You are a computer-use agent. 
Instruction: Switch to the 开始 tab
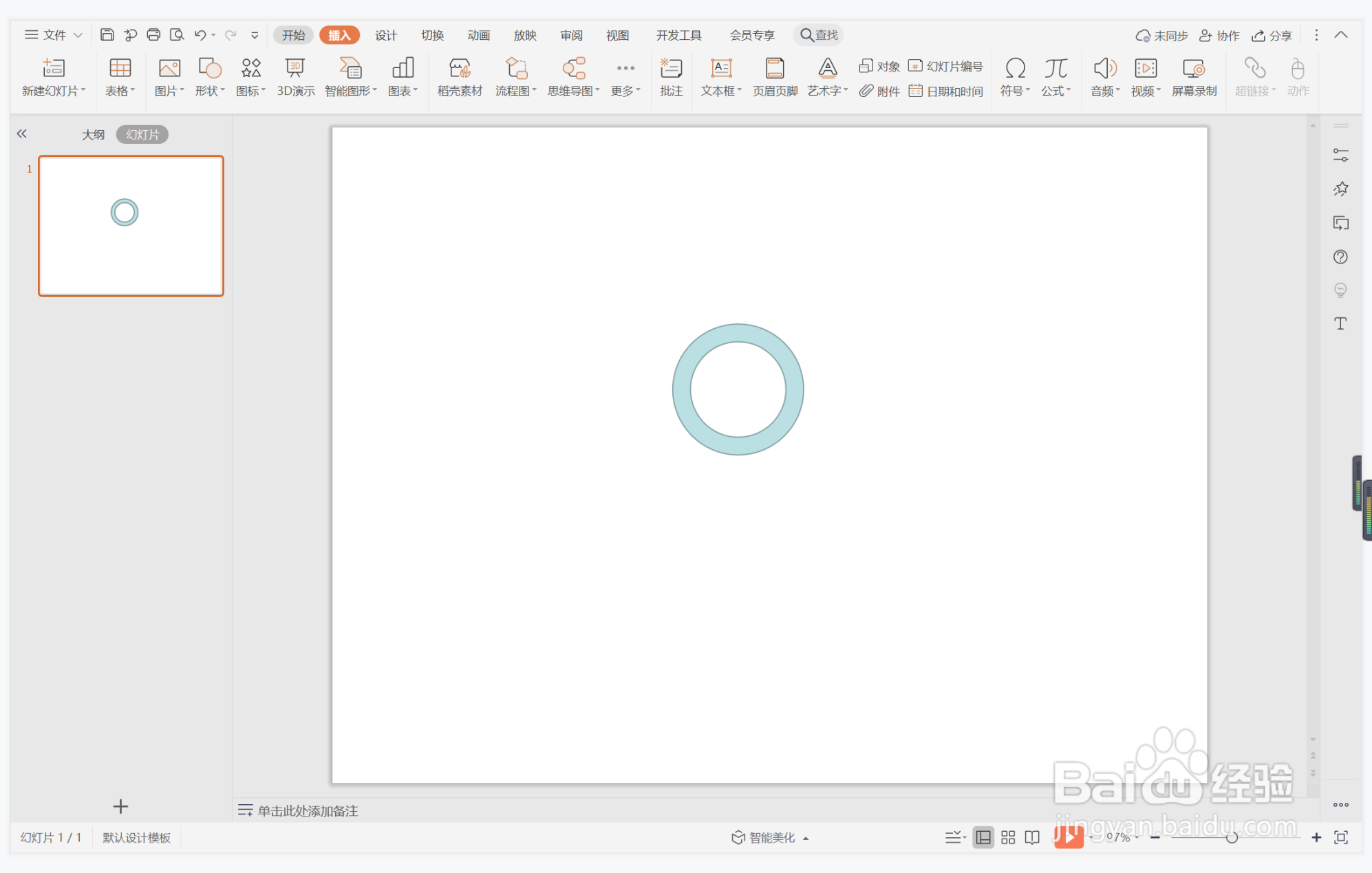point(293,35)
